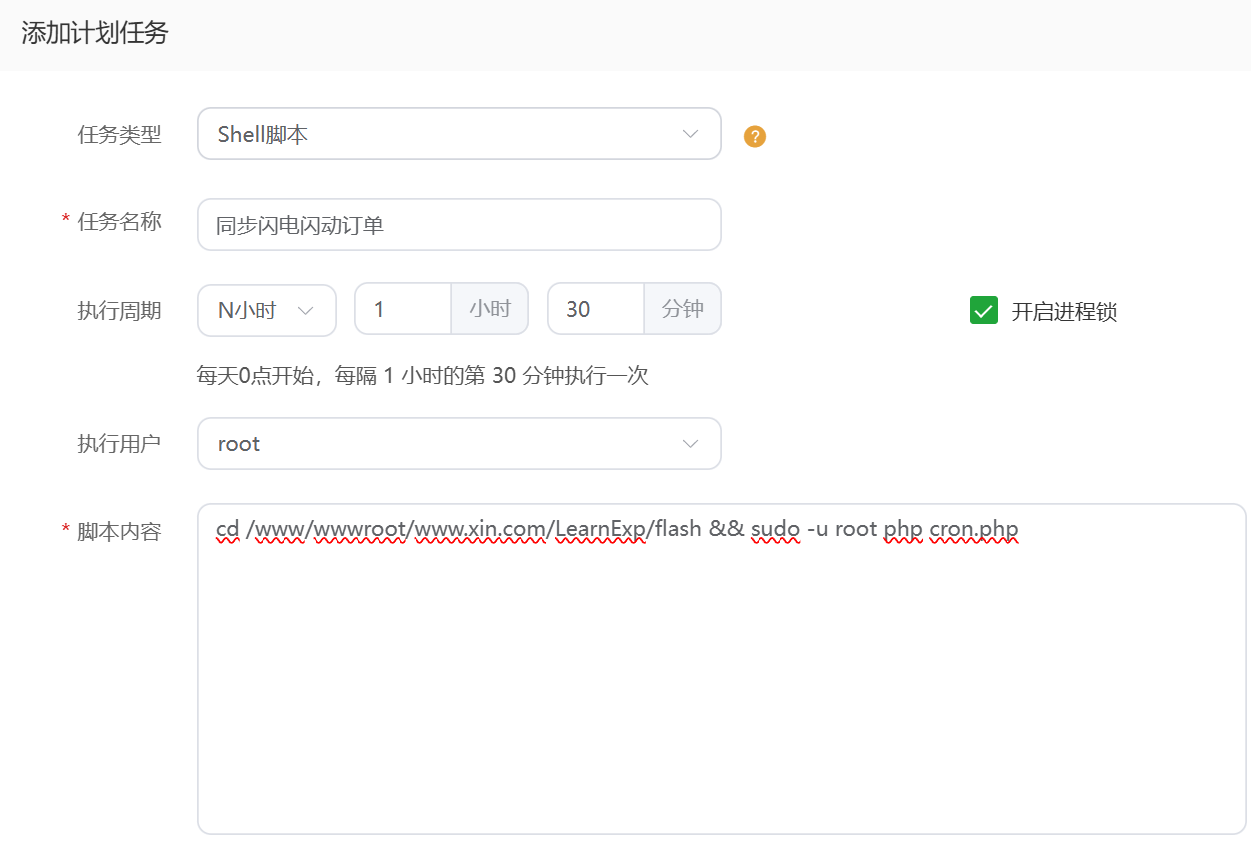Click the 脚本内容 required field label
The width and height of the screenshot is (1251, 857).
coord(119,532)
